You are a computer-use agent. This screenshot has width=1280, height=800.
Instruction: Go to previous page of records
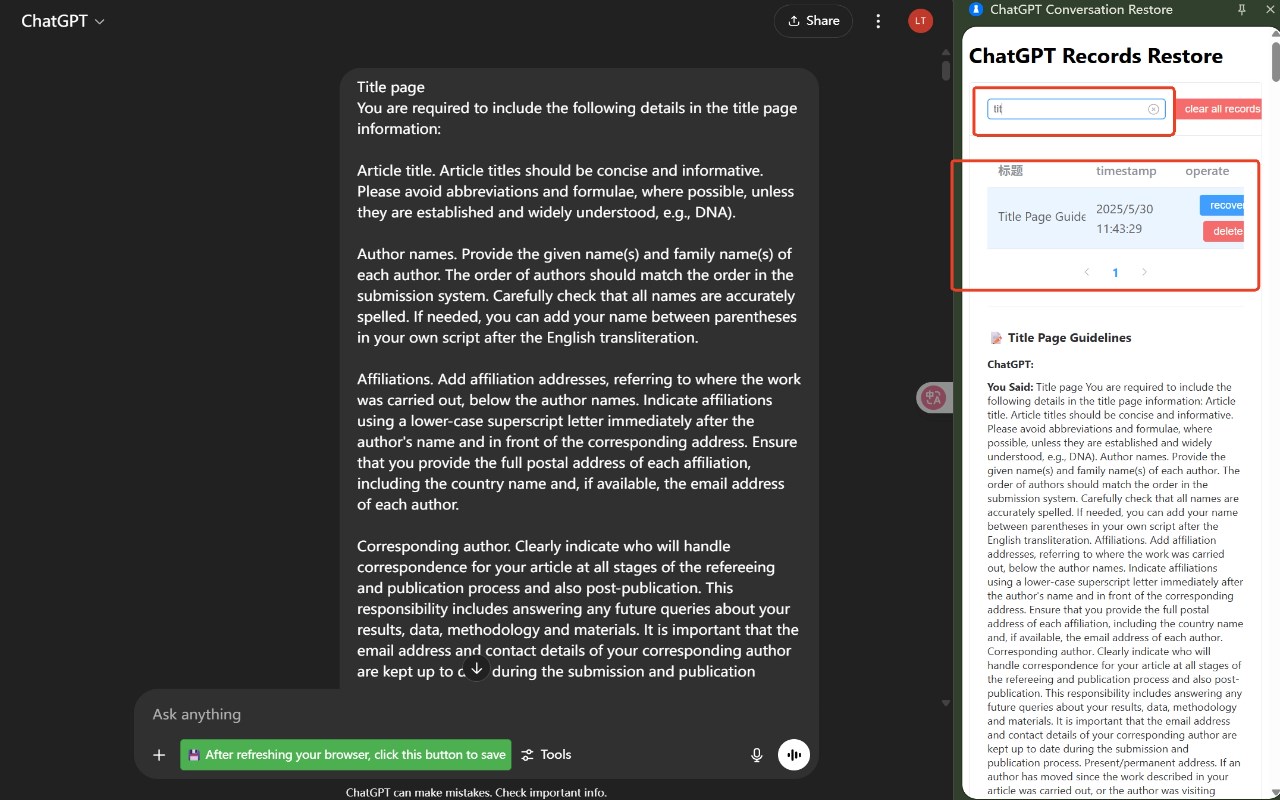(1087, 272)
